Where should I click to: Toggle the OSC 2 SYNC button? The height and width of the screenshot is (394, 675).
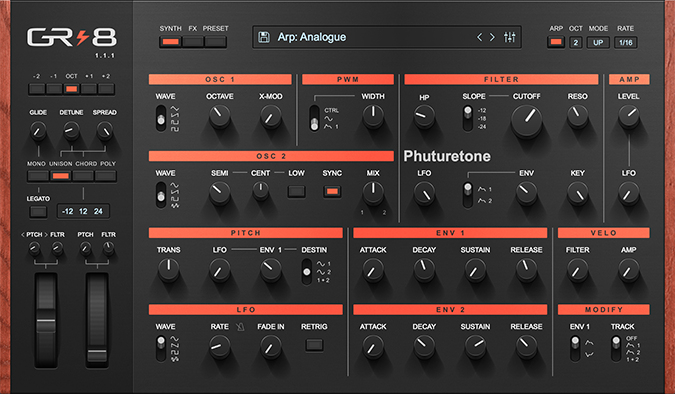pos(332,192)
